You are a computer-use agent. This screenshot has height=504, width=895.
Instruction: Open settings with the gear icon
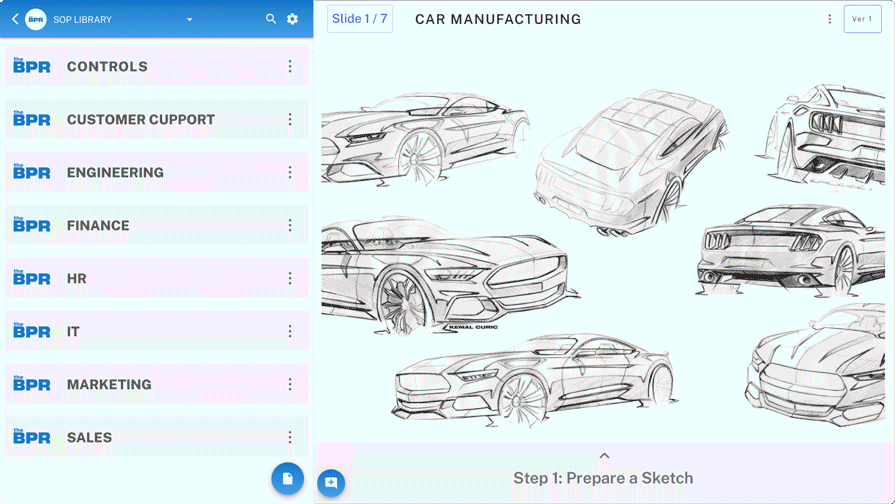pos(292,19)
